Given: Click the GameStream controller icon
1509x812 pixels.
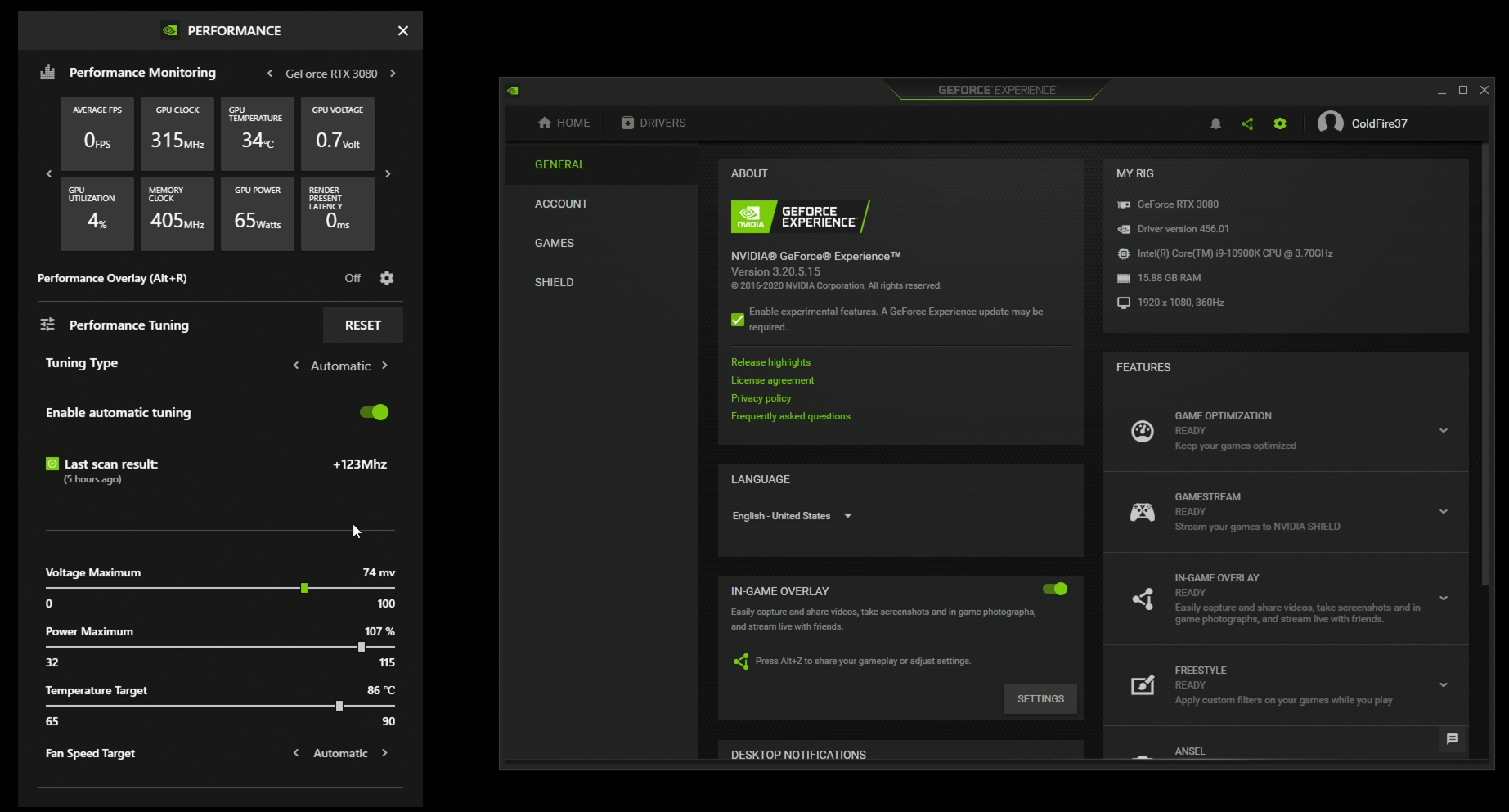Looking at the screenshot, I should click(1143, 512).
